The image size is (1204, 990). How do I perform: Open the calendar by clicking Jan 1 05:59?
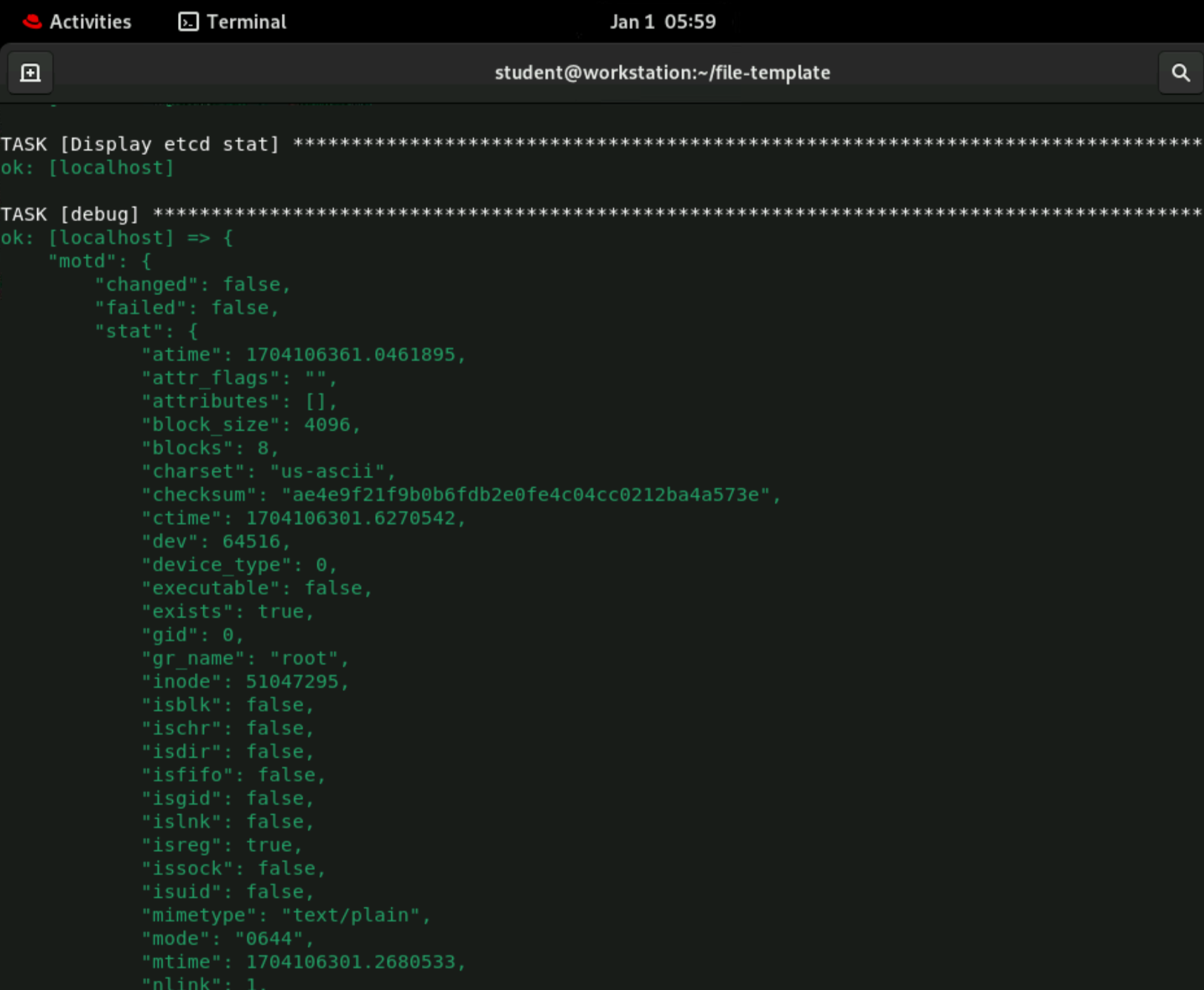point(662,22)
